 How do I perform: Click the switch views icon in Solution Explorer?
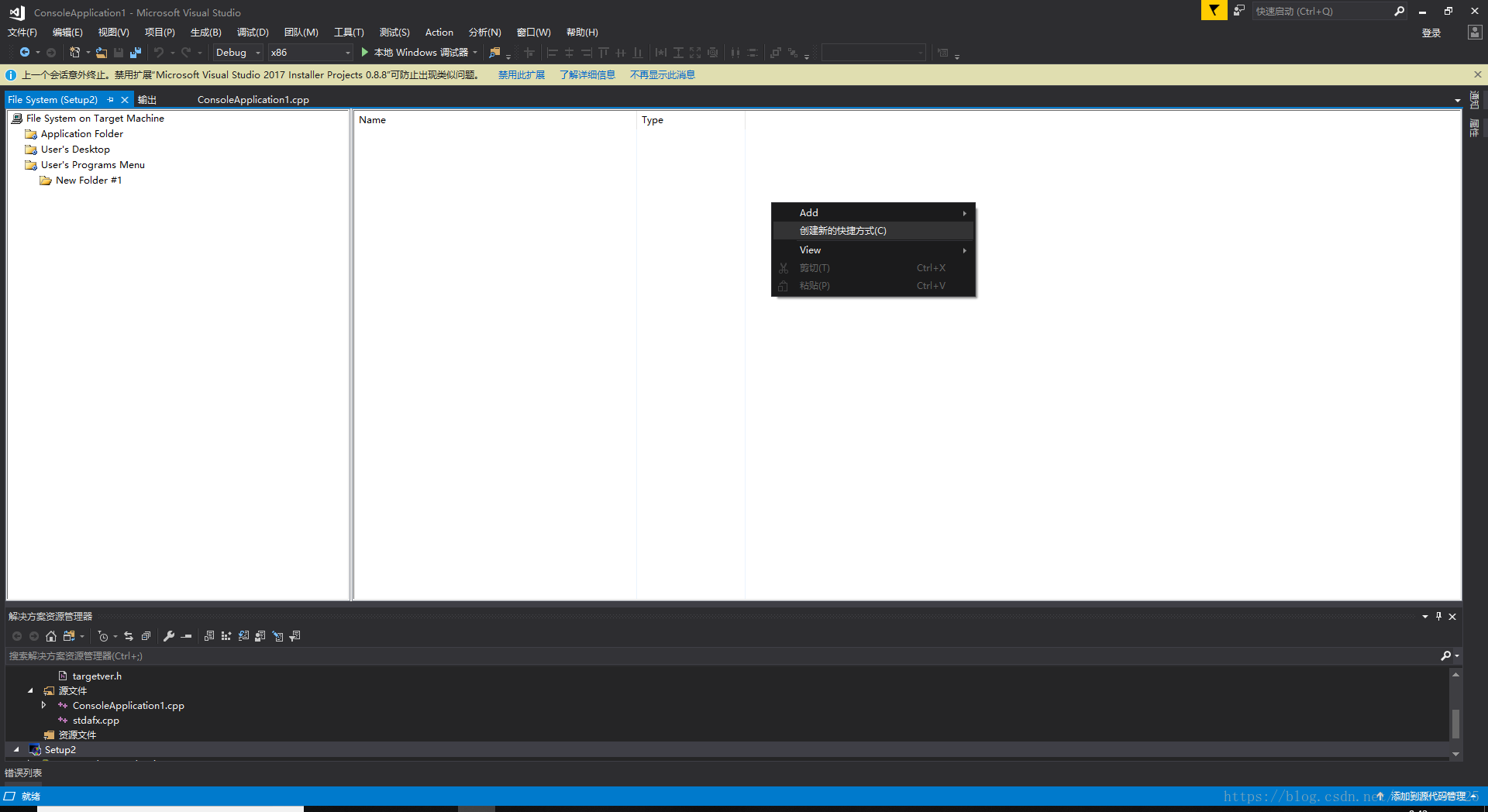point(69,636)
